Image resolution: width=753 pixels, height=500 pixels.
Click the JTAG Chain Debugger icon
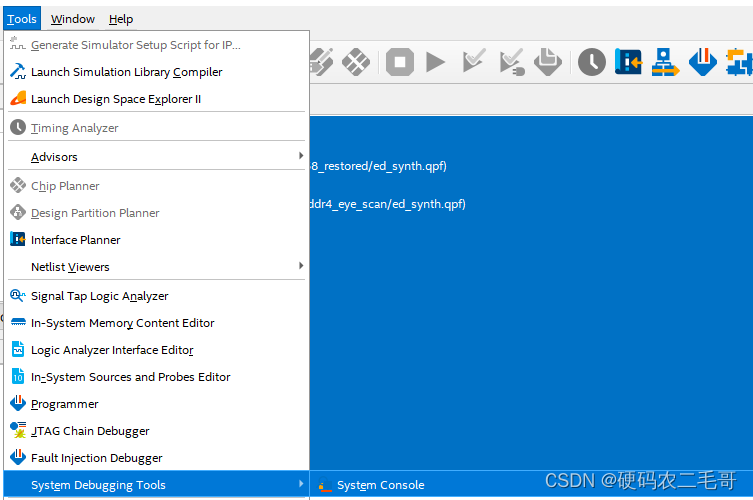18,430
